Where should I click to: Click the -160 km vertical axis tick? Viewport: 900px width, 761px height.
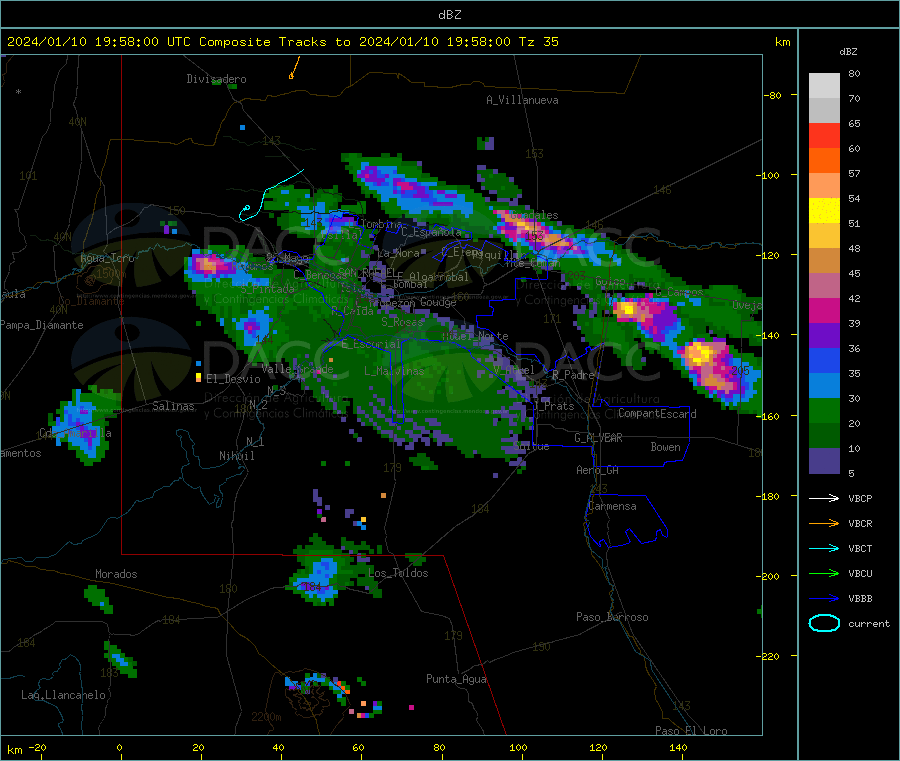(x=771, y=416)
